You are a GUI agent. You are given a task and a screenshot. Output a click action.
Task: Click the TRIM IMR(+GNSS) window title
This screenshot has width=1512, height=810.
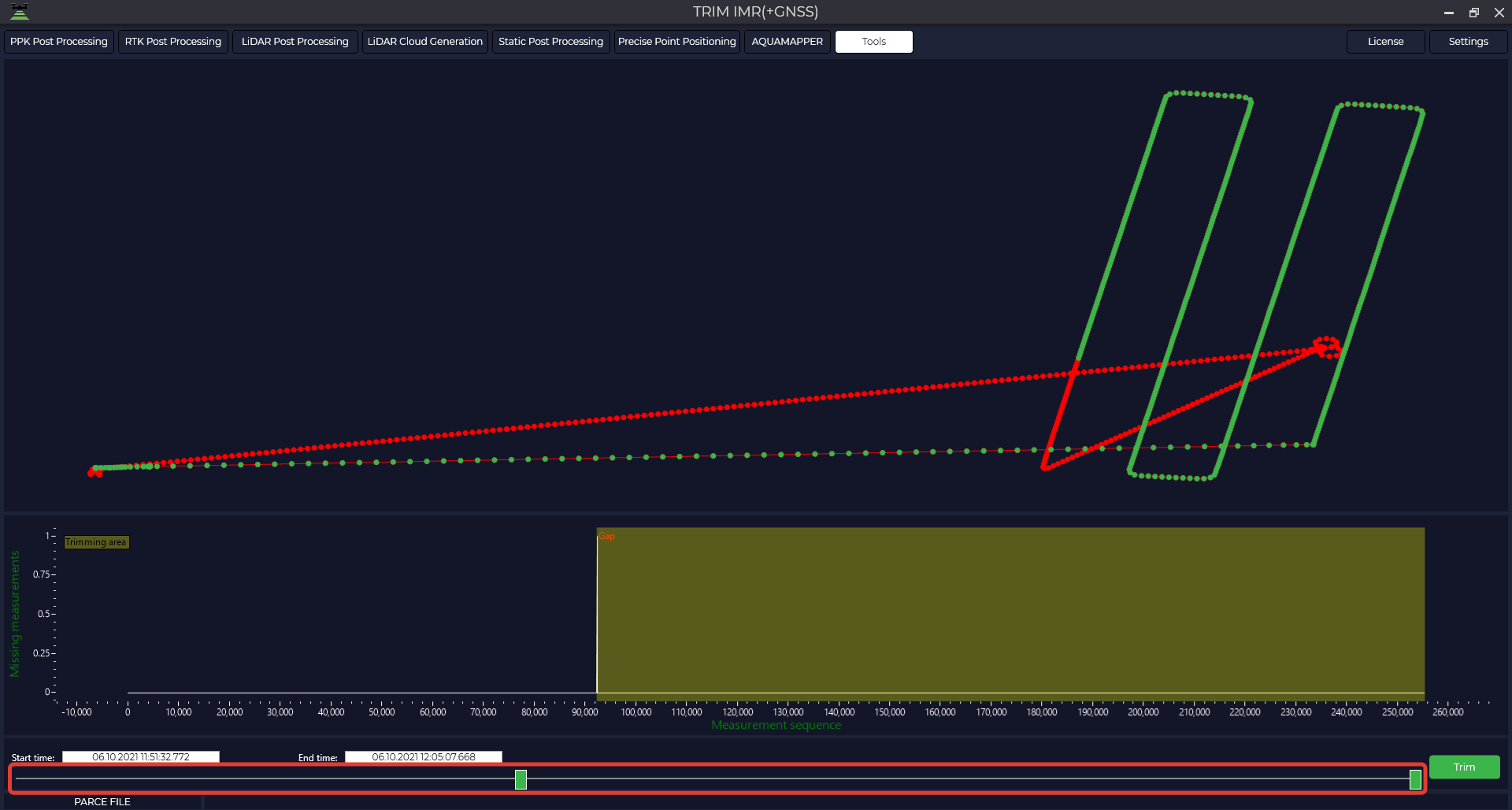point(756,12)
